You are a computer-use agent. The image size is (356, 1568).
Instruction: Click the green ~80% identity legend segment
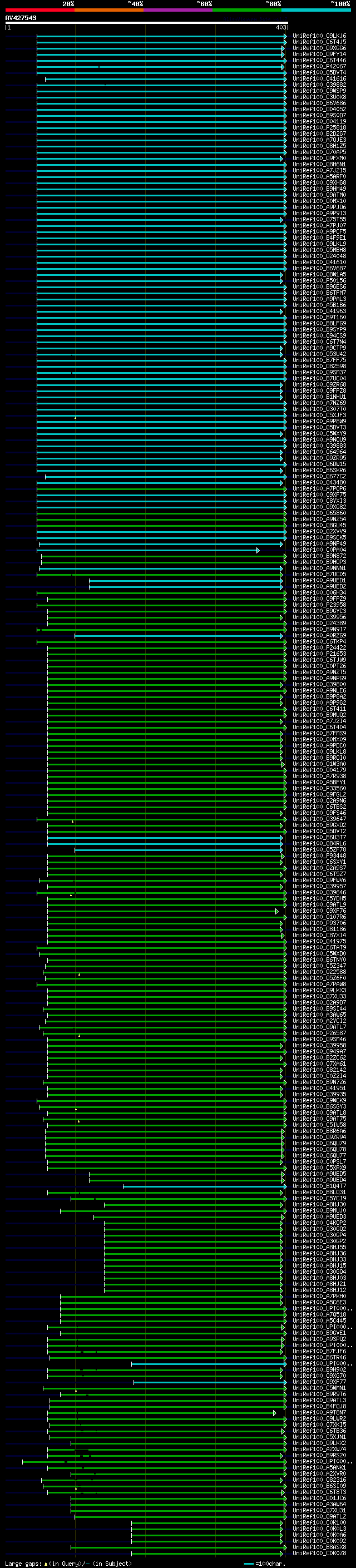point(247,10)
